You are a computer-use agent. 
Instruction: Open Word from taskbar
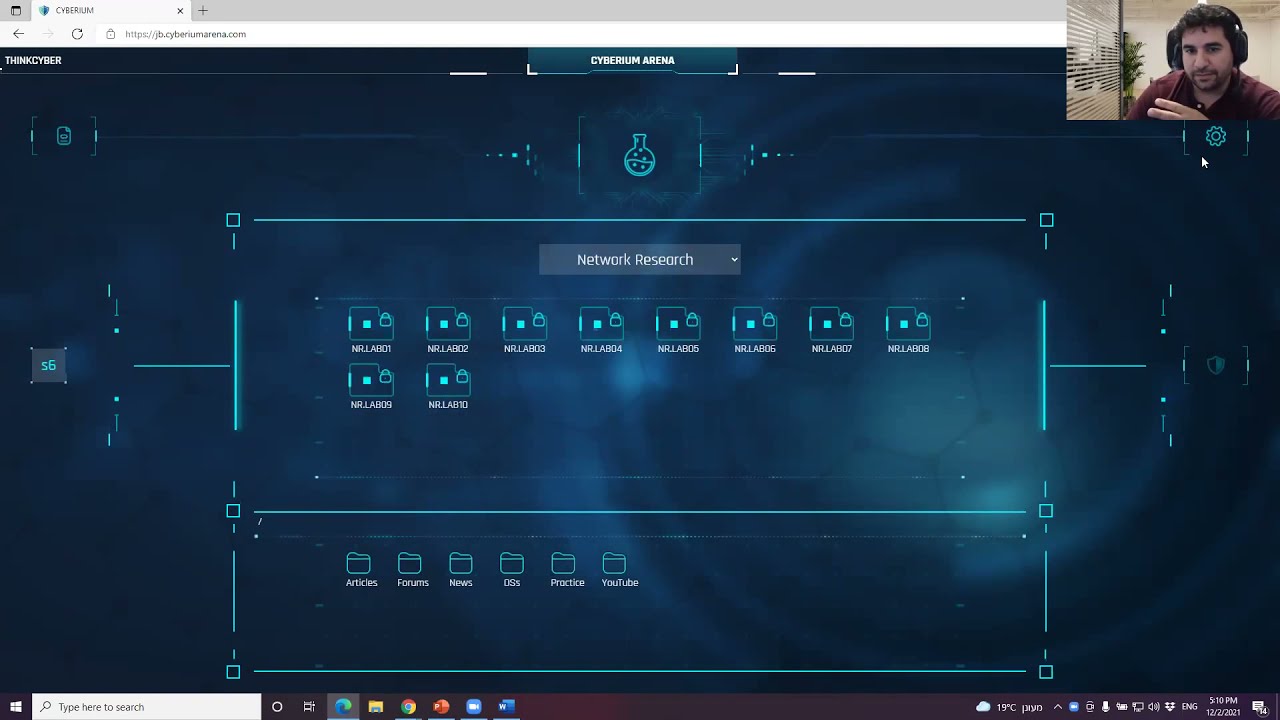506,707
